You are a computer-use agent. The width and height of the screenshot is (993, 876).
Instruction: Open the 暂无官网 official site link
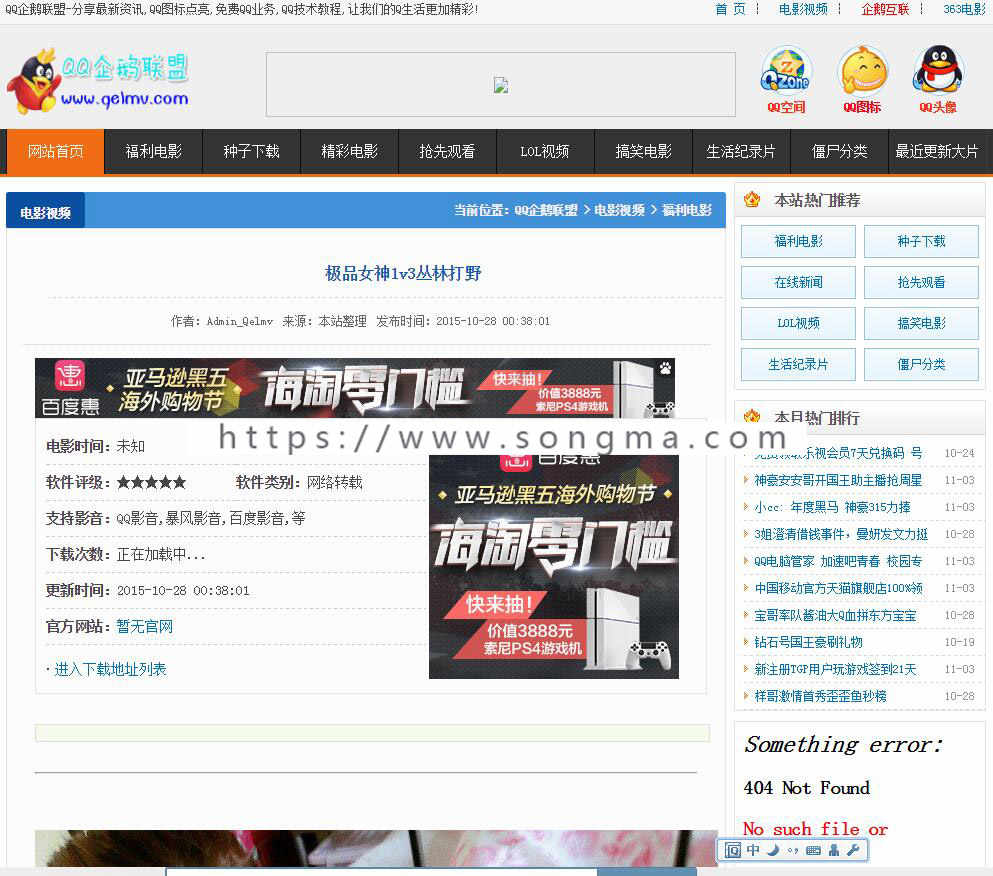[144, 626]
